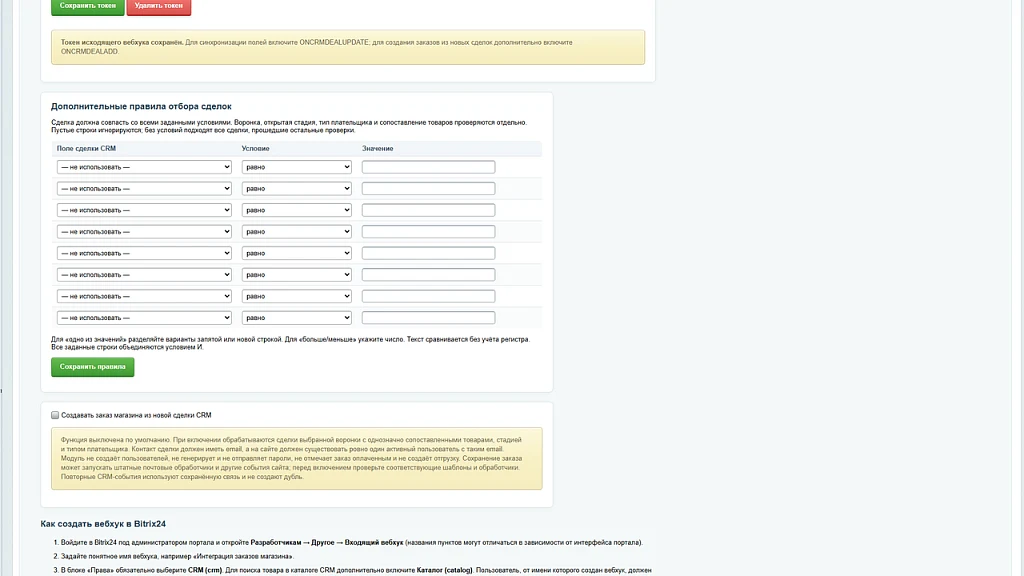Viewport: 1024px width, 576px height.
Task: Open the равно condition dropdown in the first rule row
Action: click(296, 167)
